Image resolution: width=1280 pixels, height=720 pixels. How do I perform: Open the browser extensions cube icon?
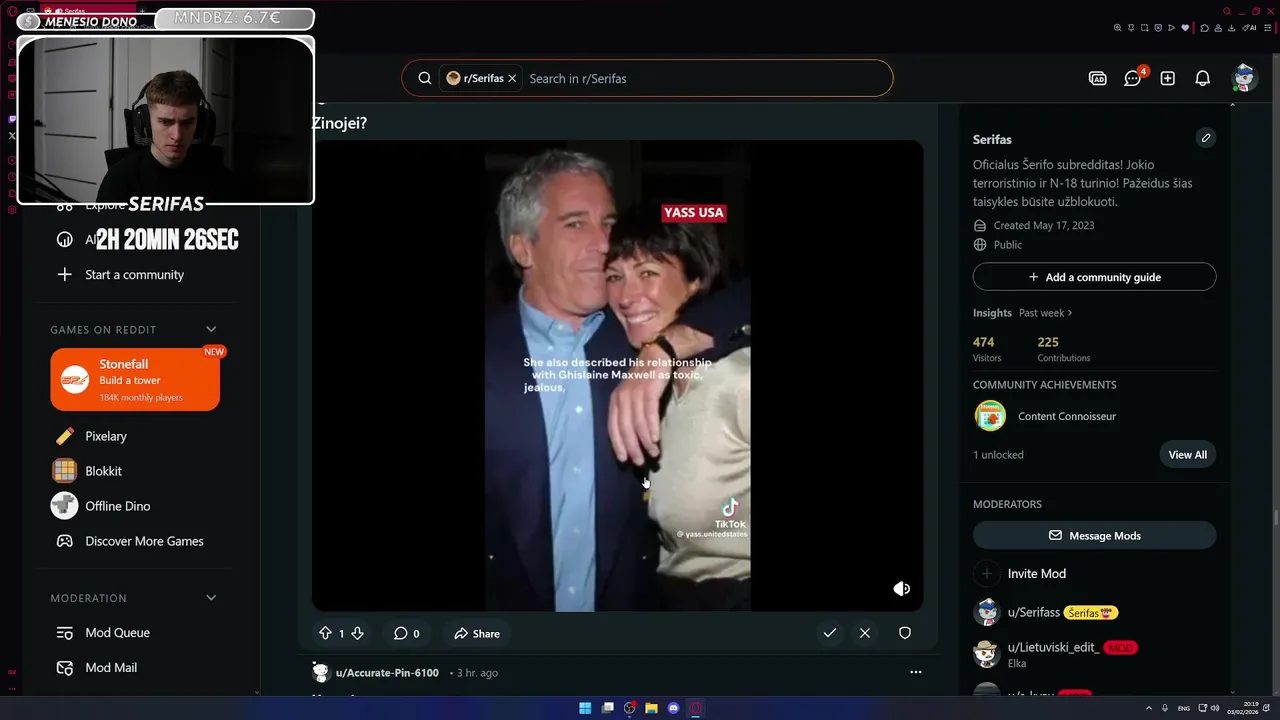[x=1205, y=28]
